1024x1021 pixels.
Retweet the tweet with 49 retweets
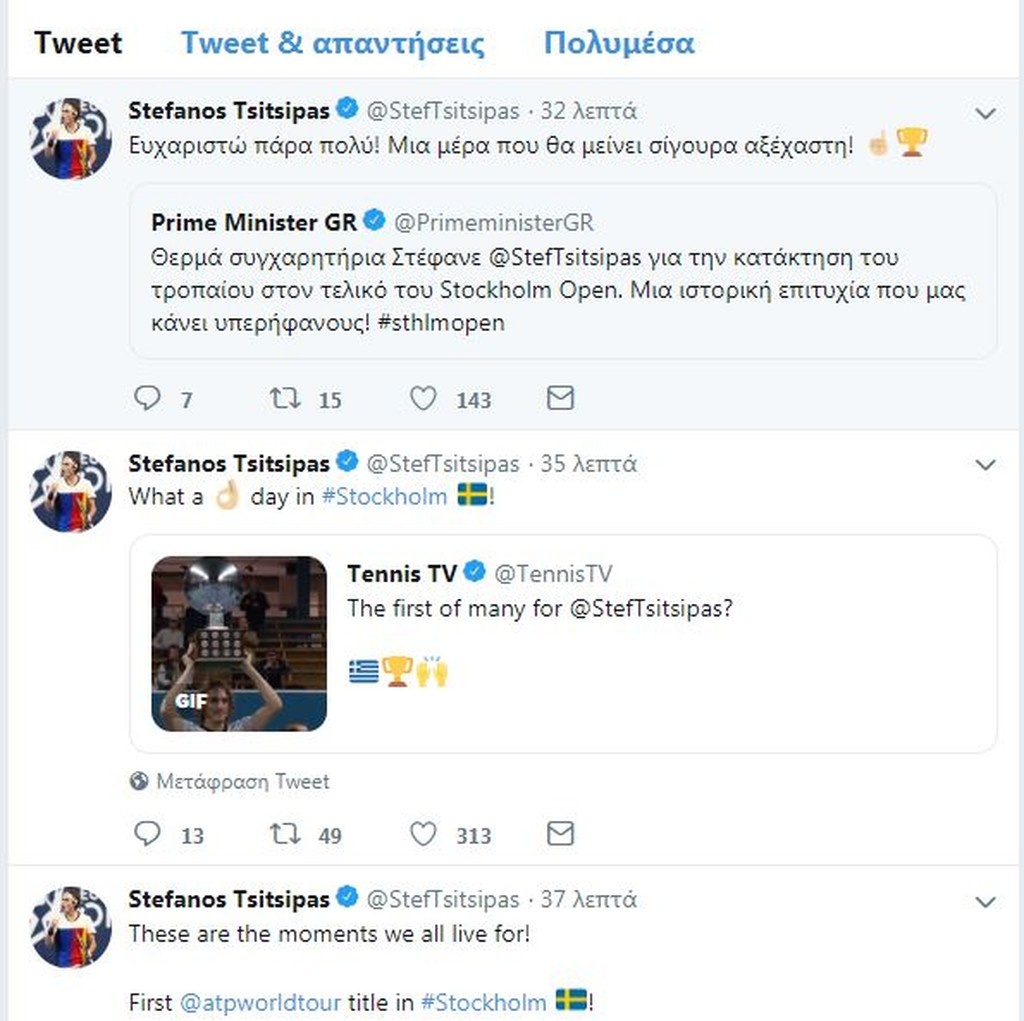285,834
